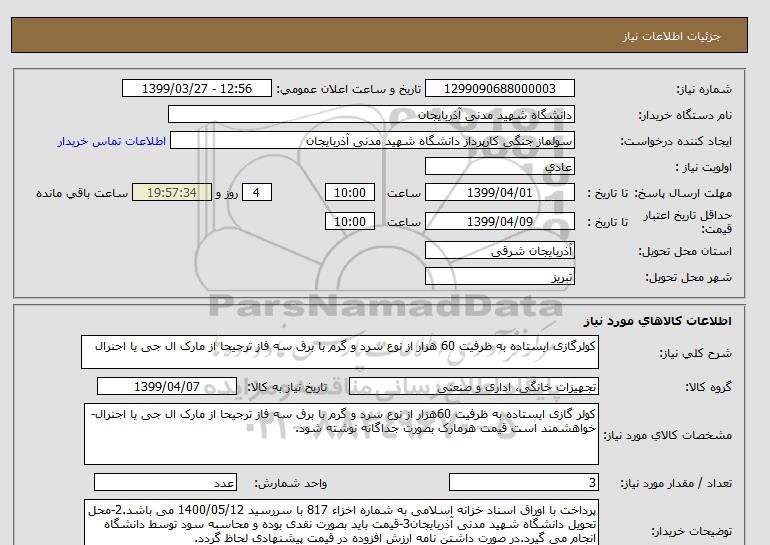Click the public announcement date field 1399/03/27 - 12:56
Image resolution: width=770 pixels, height=545 pixels.
(196, 88)
